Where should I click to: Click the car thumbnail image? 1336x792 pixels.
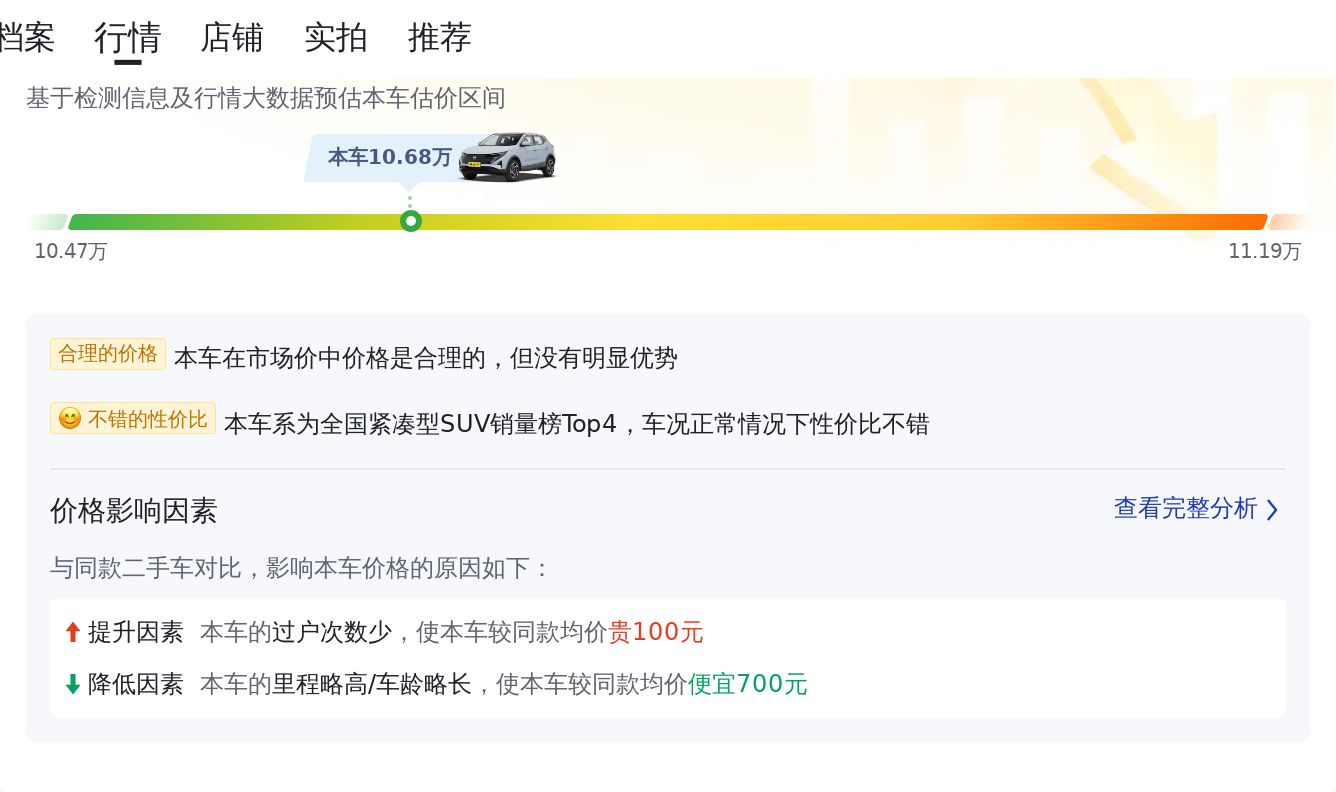[507, 157]
